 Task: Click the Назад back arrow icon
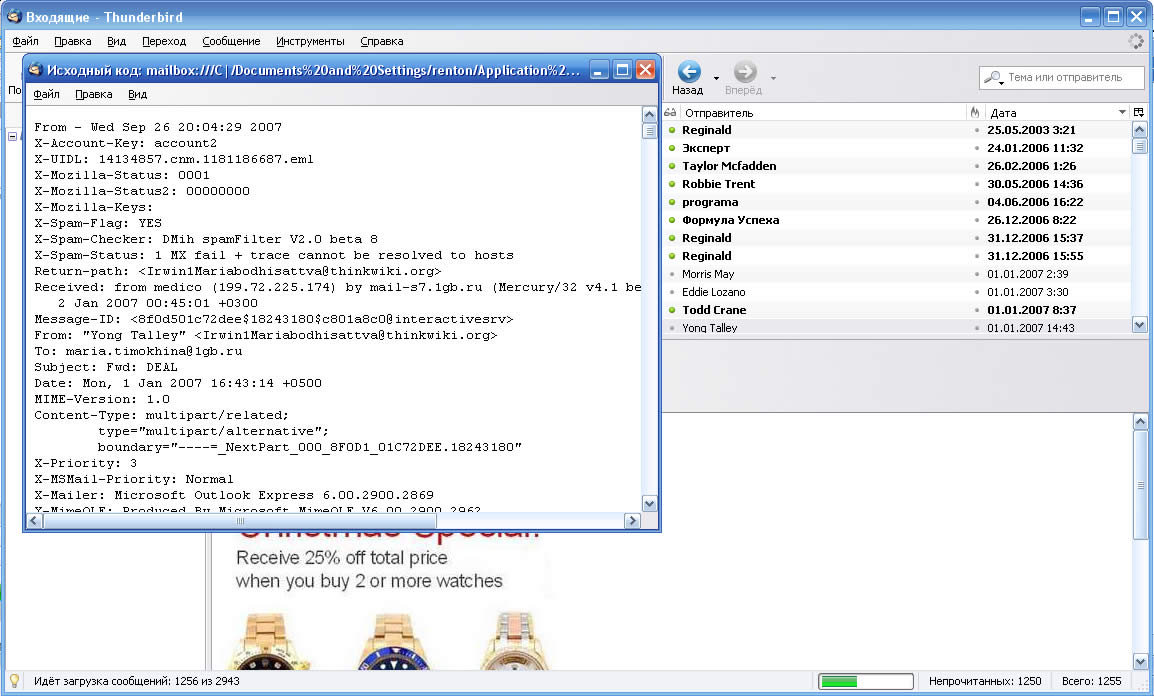[x=688, y=72]
